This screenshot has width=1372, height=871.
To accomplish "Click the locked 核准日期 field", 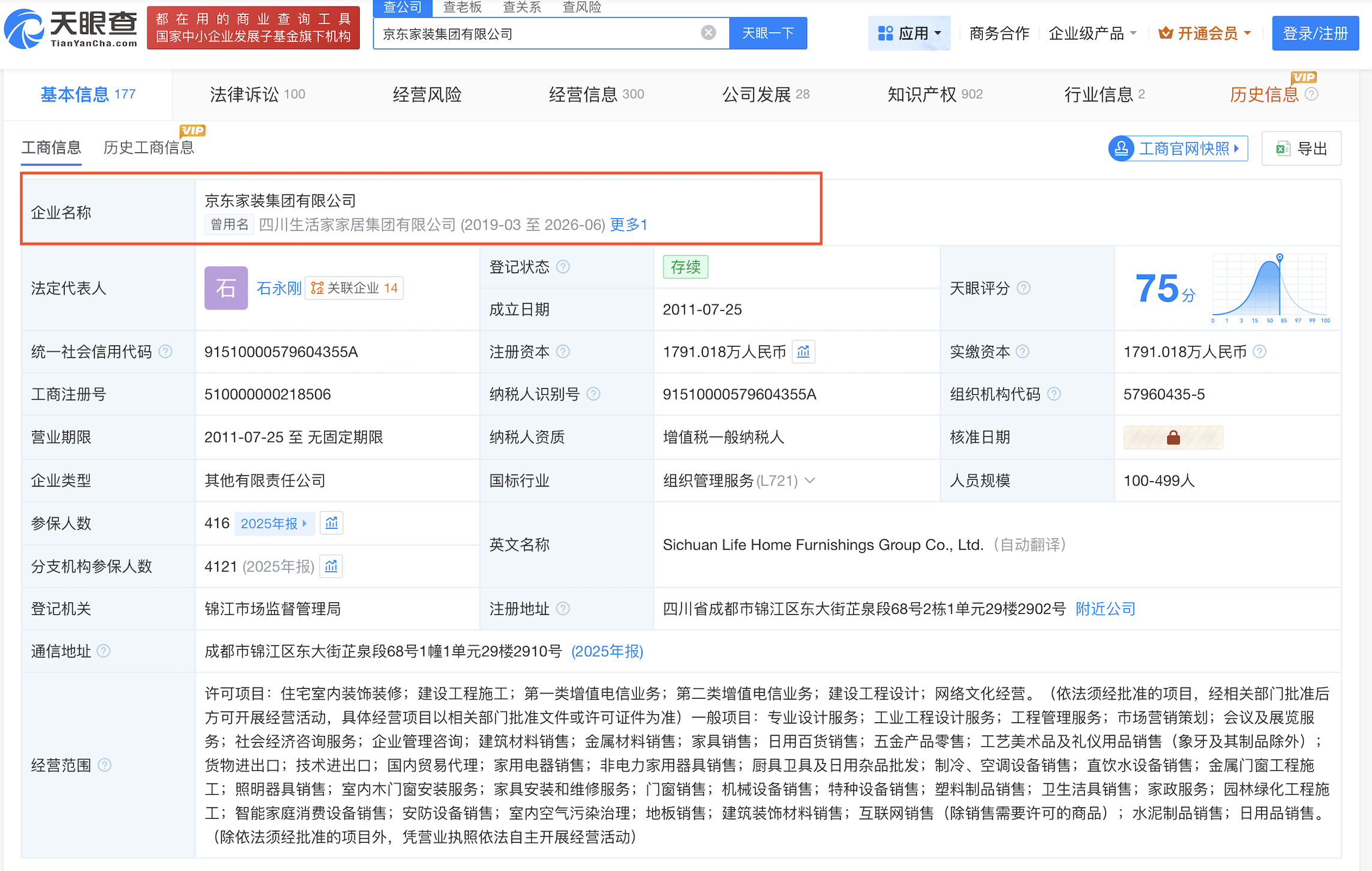I will coord(1173,438).
